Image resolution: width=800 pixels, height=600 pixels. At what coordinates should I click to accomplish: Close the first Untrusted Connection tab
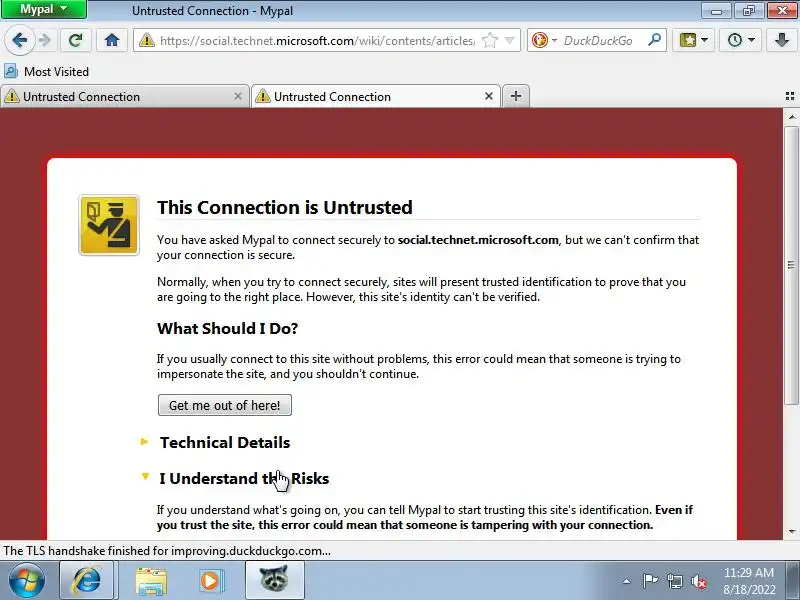[x=238, y=96]
